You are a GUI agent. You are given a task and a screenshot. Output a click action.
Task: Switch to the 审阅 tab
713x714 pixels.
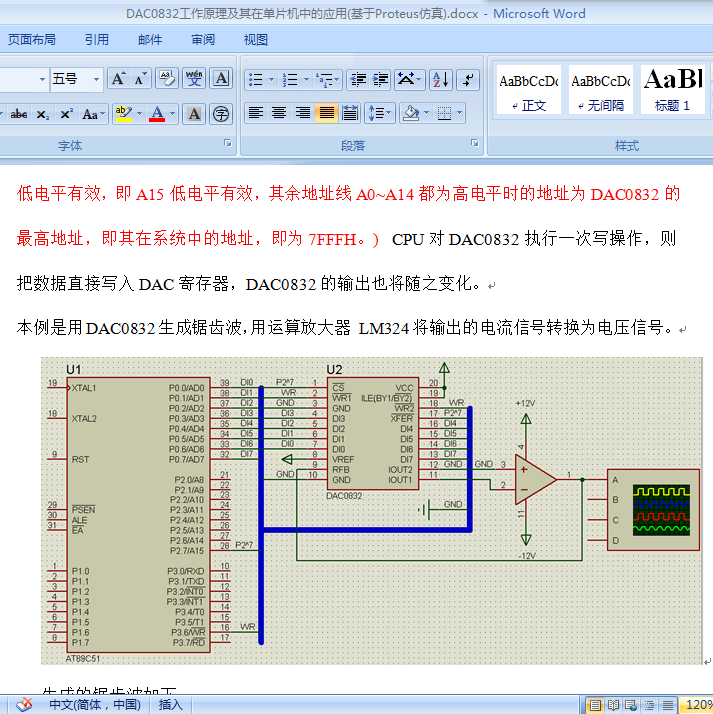point(203,40)
